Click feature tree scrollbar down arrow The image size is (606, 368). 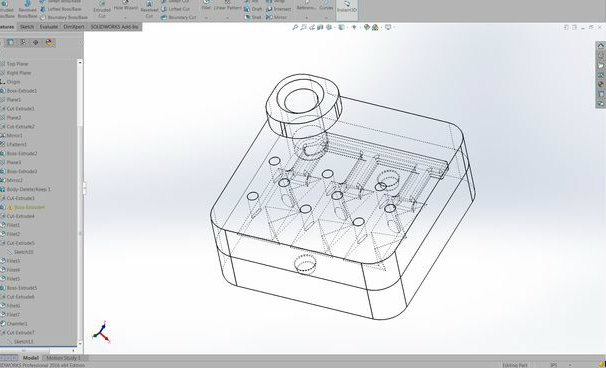tap(80, 344)
